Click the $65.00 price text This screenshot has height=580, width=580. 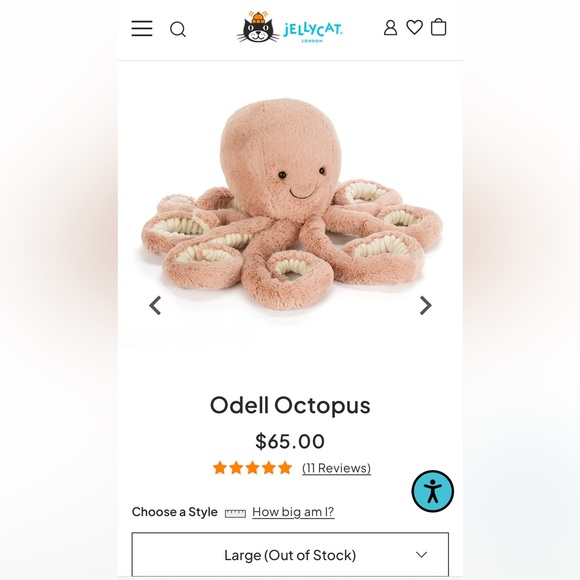tap(290, 441)
